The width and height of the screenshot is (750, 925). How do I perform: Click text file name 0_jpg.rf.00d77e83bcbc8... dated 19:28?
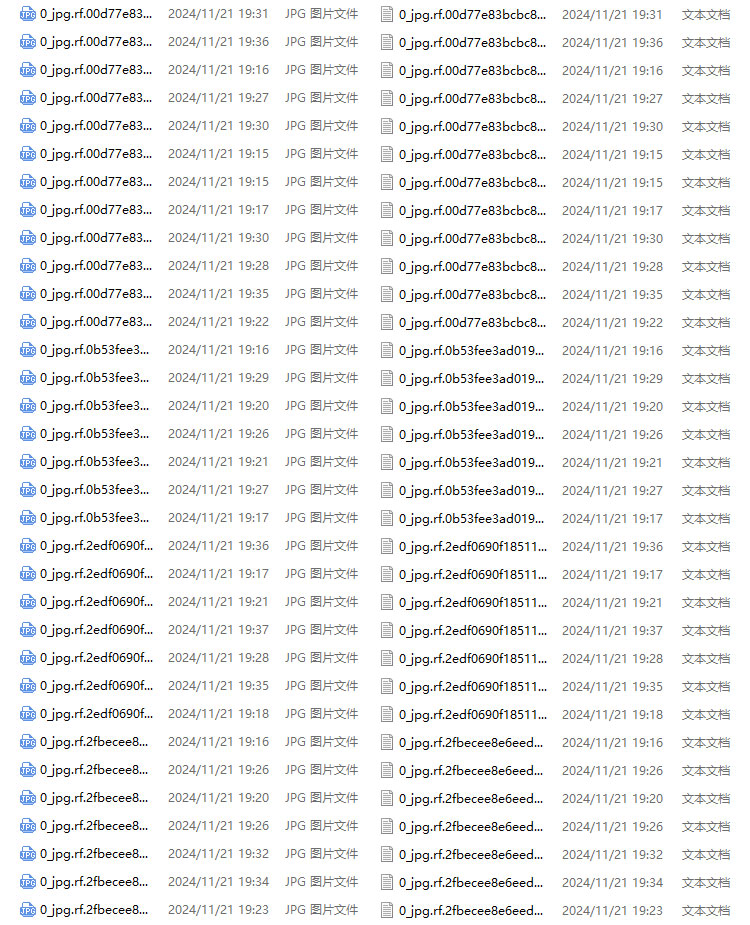coord(473,267)
